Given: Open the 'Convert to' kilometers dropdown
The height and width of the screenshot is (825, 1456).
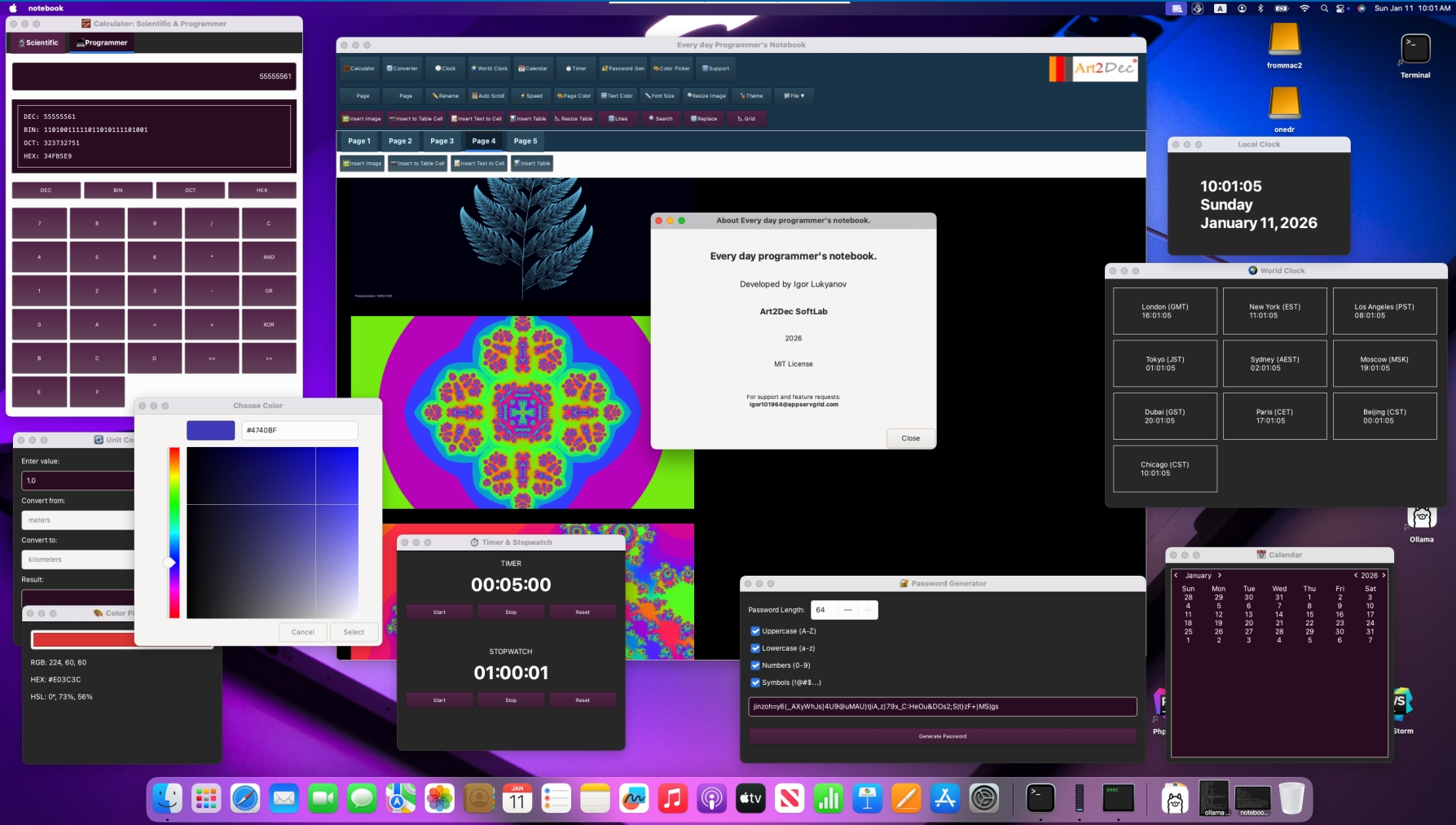Looking at the screenshot, I should point(77,560).
